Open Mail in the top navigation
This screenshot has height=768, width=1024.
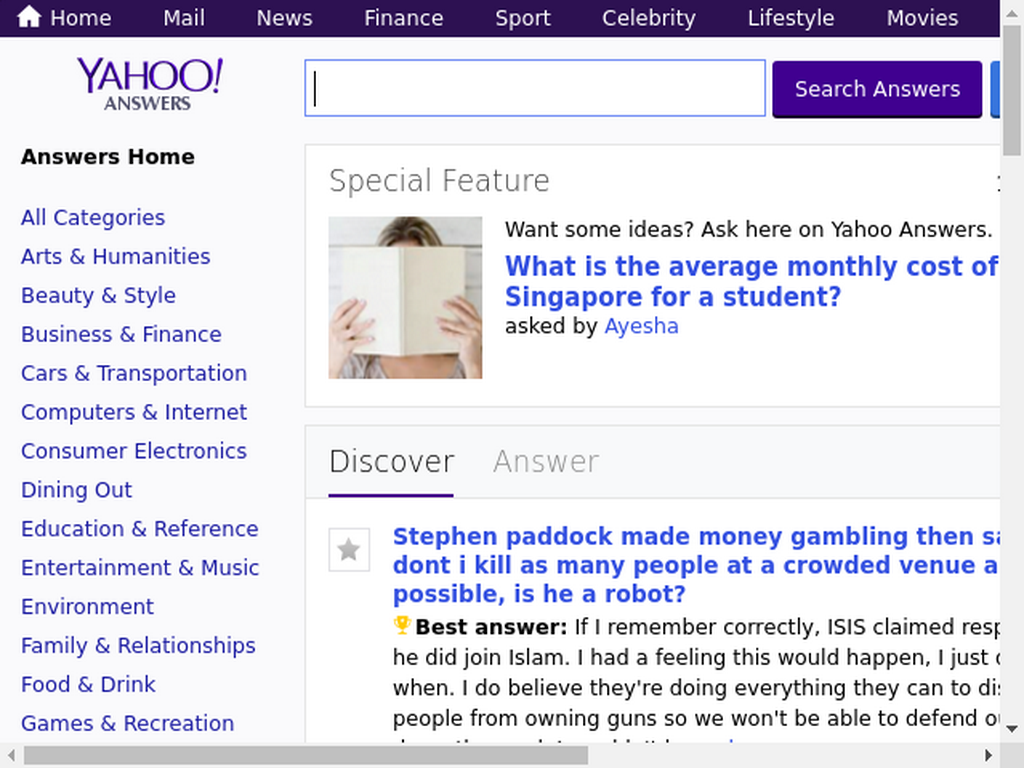tap(184, 18)
